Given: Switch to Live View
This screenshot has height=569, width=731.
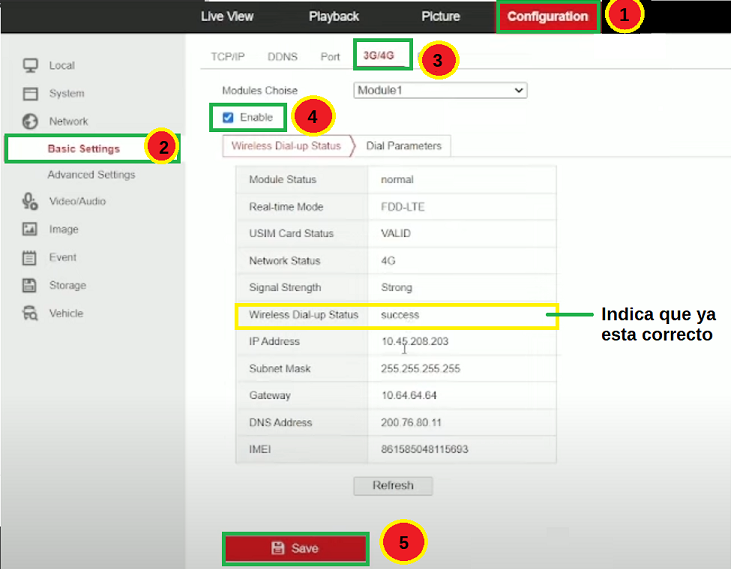Looking at the screenshot, I should (x=227, y=16).
